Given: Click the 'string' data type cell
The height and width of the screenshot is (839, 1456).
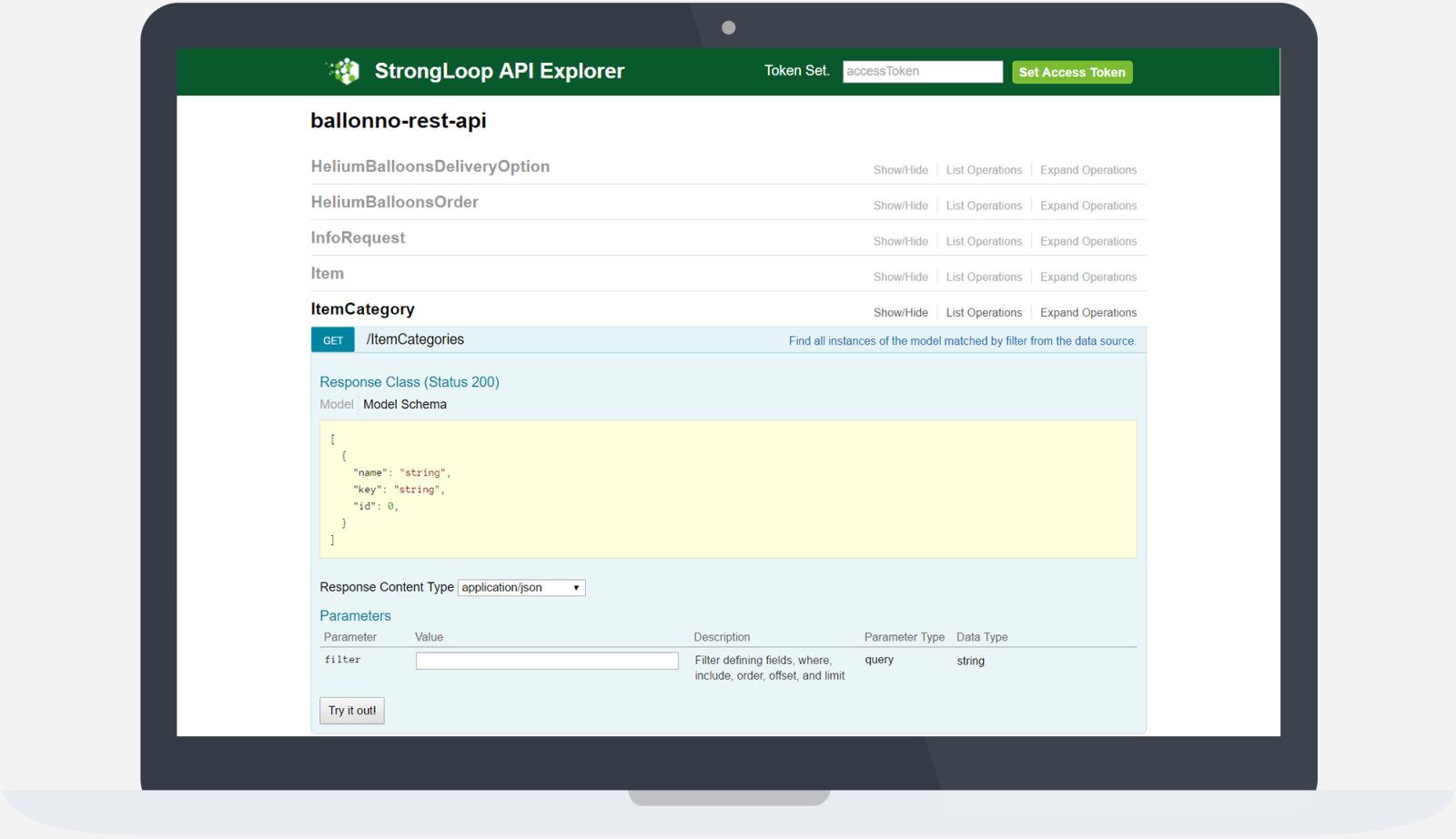Looking at the screenshot, I should click(970, 661).
